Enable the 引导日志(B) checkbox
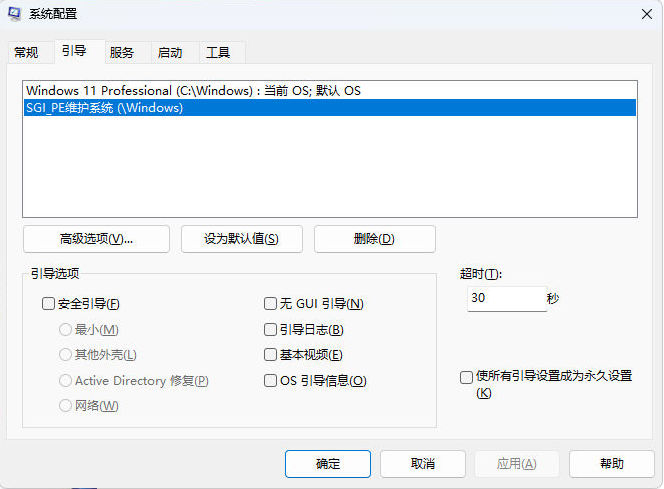The width and height of the screenshot is (664, 489). click(x=270, y=329)
